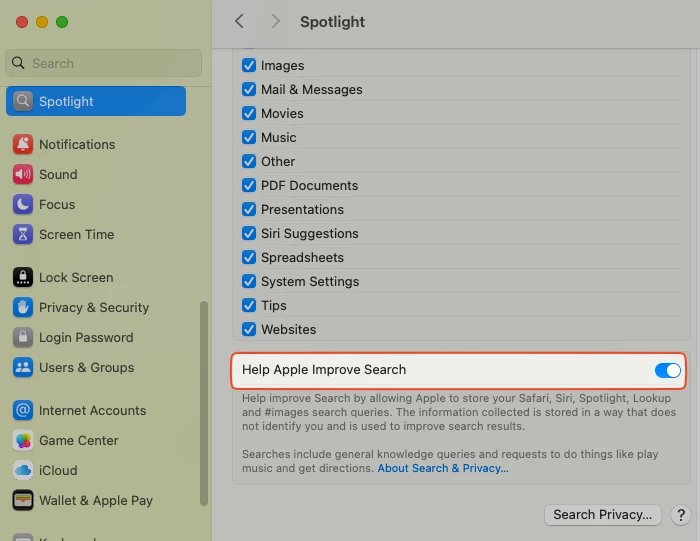This screenshot has height=541, width=700.
Task: Click the Search Privacy… button
Action: (x=603, y=515)
